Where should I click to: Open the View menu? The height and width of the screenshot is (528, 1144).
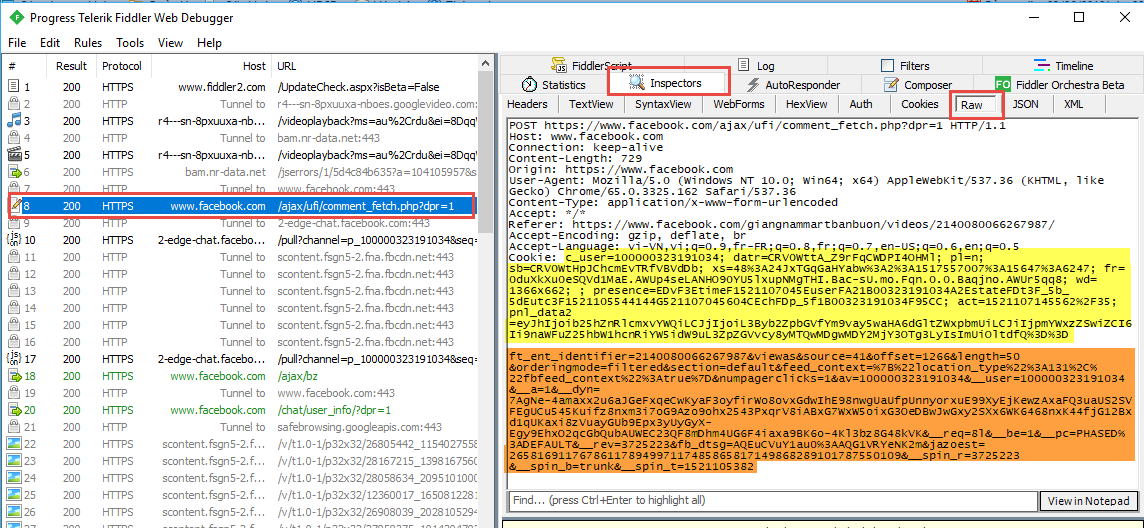click(170, 43)
